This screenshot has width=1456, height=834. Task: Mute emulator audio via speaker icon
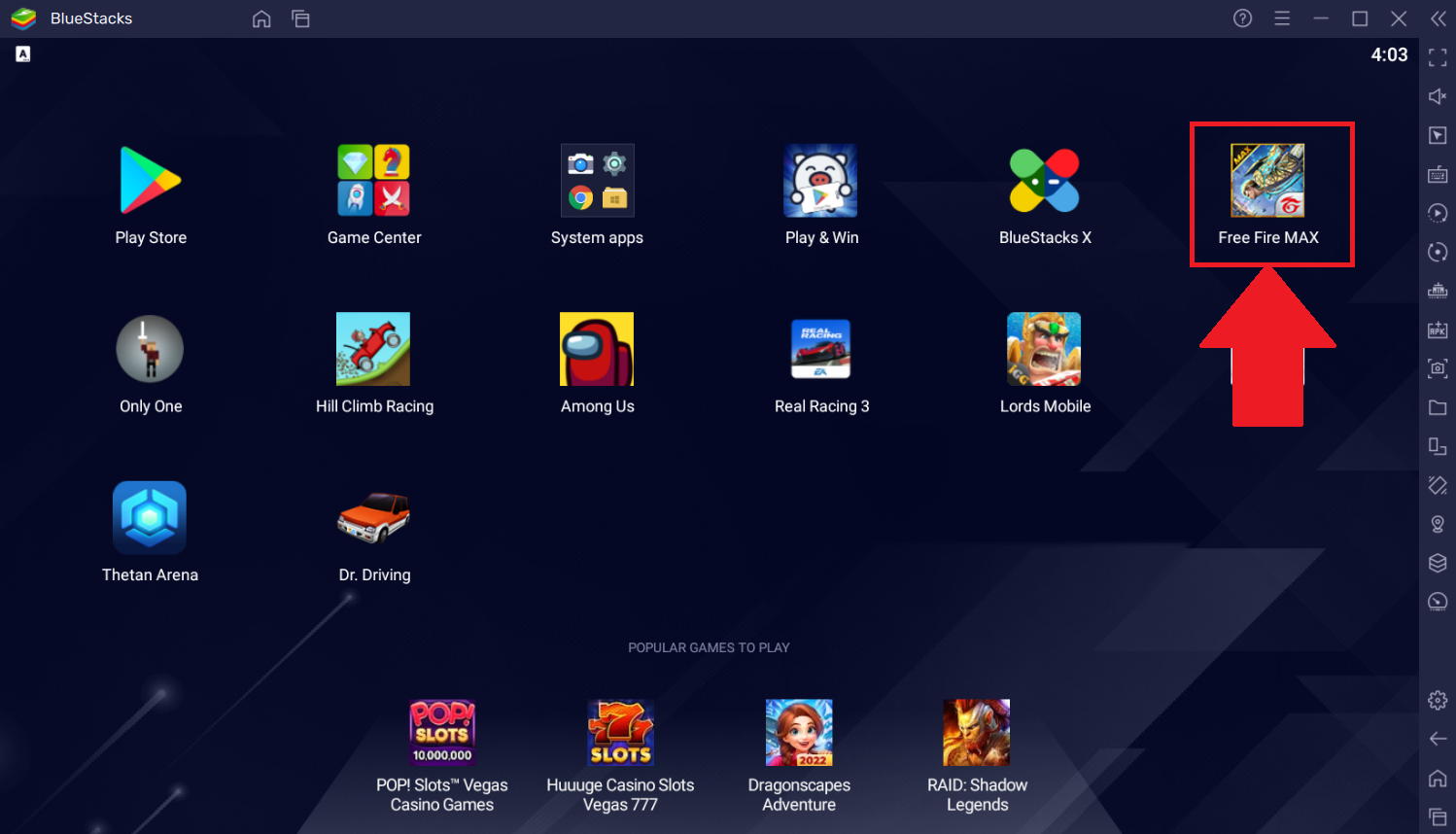(x=1438, y=96)
